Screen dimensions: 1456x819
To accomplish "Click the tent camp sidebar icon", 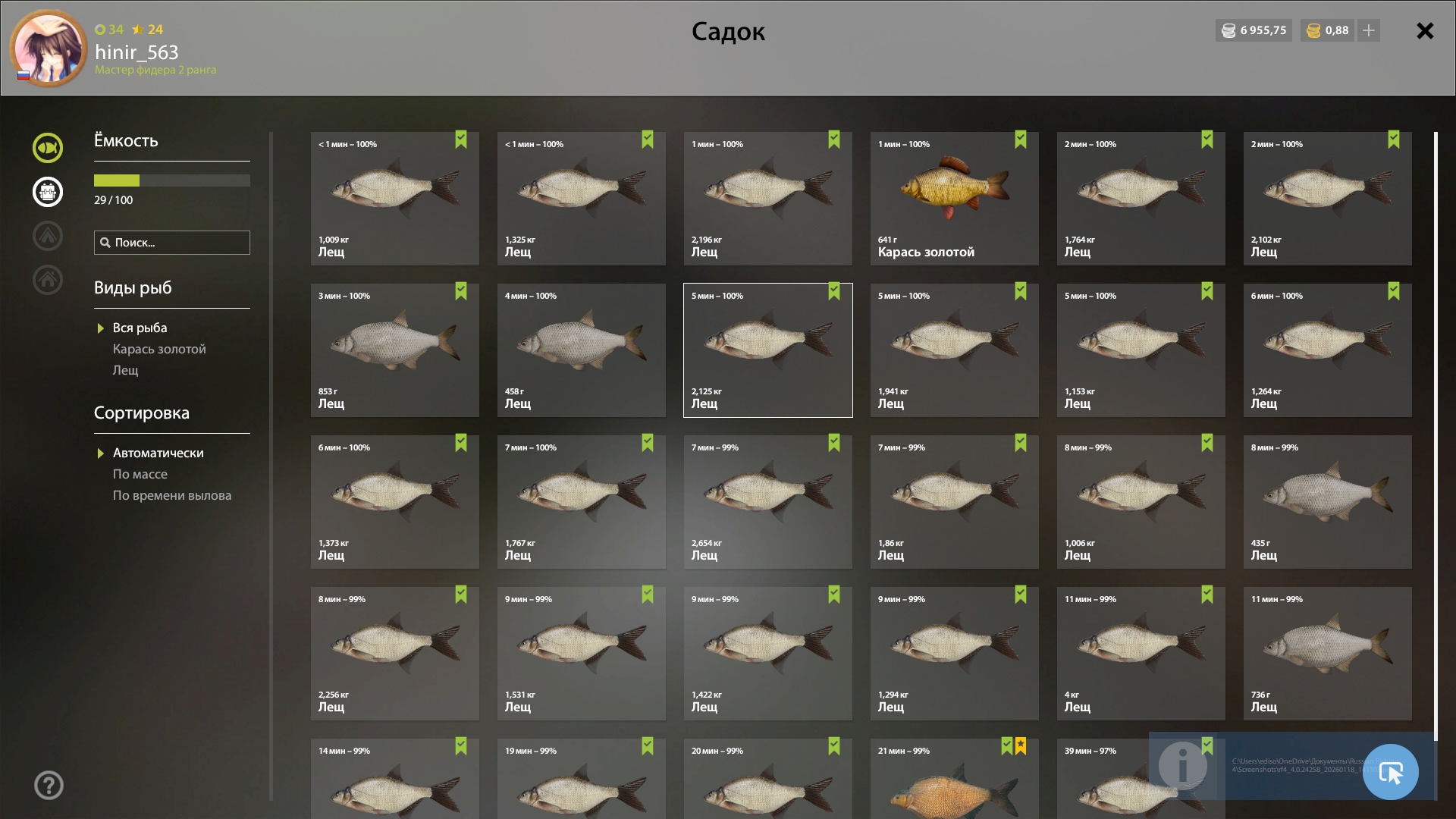I will pos(48,236).
